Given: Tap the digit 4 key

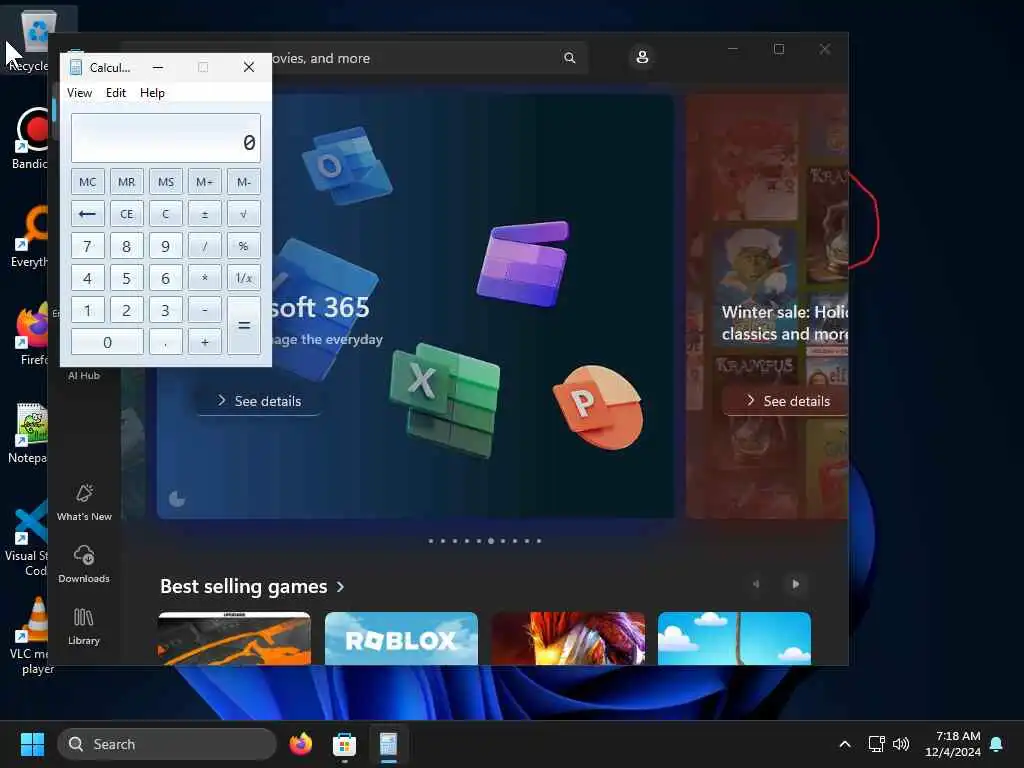Looking at the screenshot, I should pos(88,278).
